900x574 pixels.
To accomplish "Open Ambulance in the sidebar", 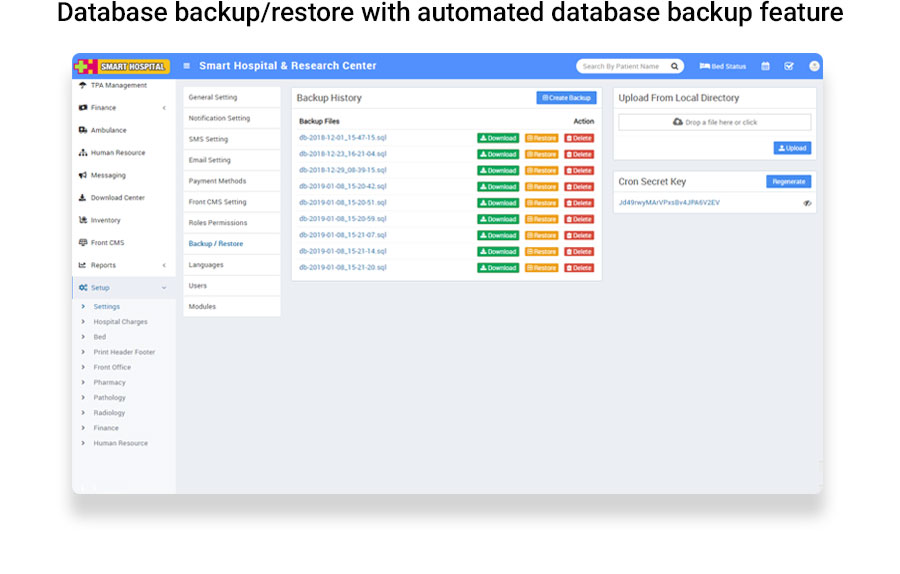I will pos(108,130).
